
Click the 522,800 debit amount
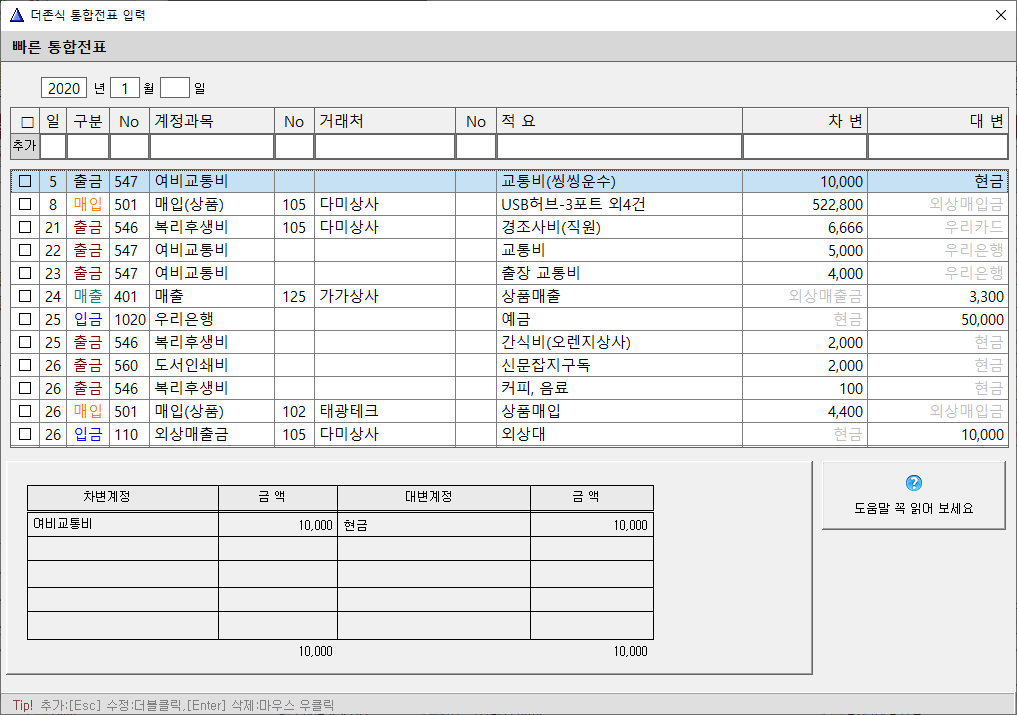pos(805,204)
